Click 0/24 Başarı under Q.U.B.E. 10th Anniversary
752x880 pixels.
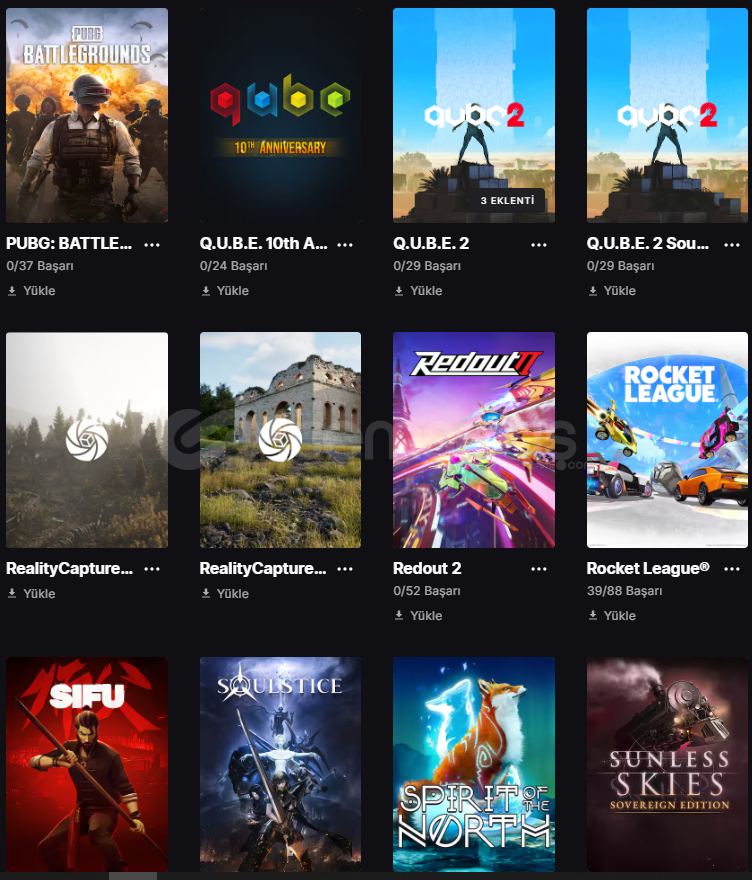233,266
